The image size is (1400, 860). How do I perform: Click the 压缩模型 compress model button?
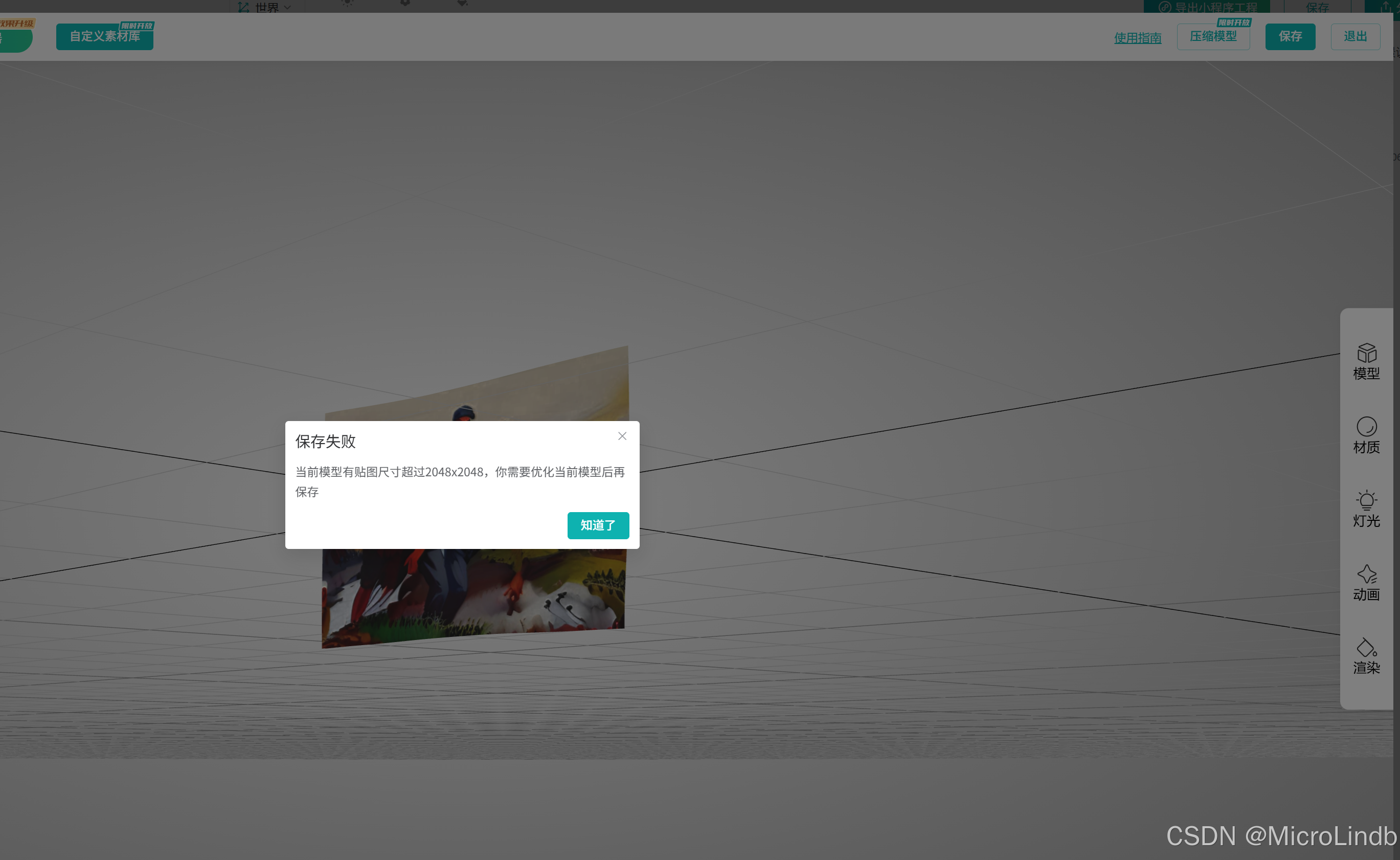click(1212, 36)
